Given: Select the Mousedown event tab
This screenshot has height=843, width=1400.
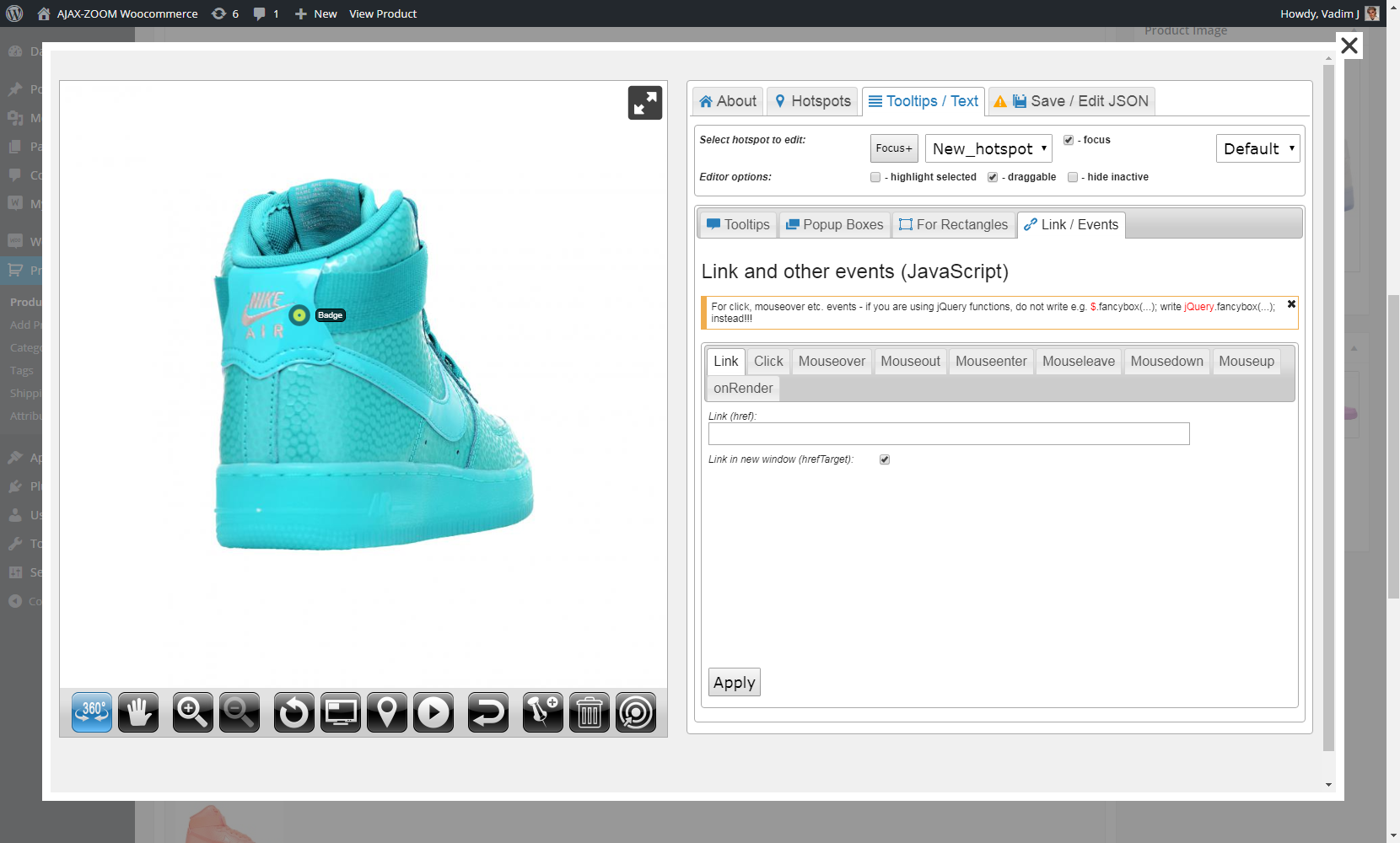Looking at the screenshot, I should point(1166,361).
